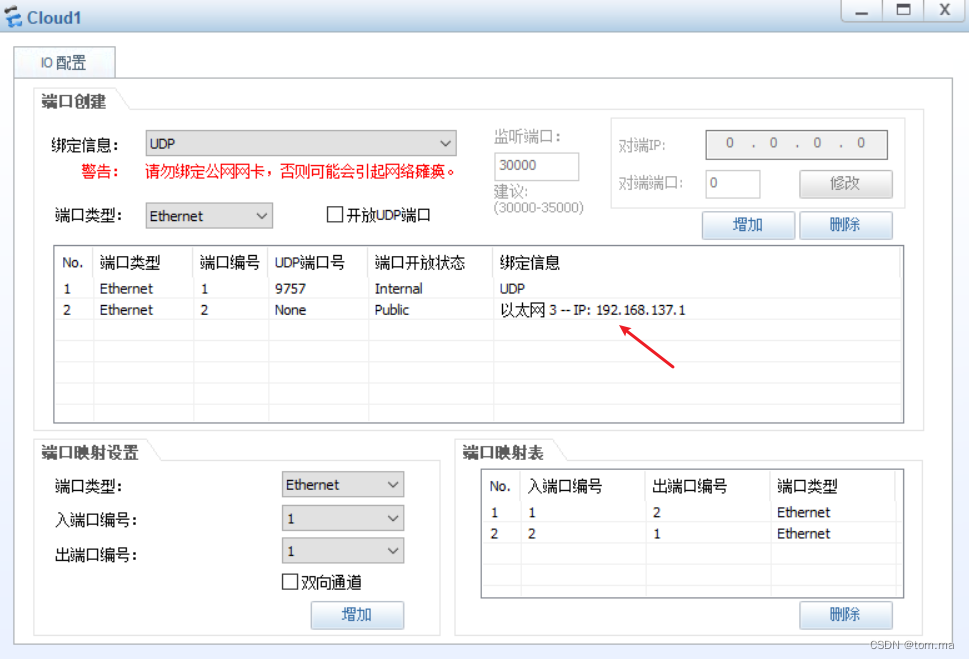Click the 修改 button
The image size is (969, 659).
click(x=845, y=184)
